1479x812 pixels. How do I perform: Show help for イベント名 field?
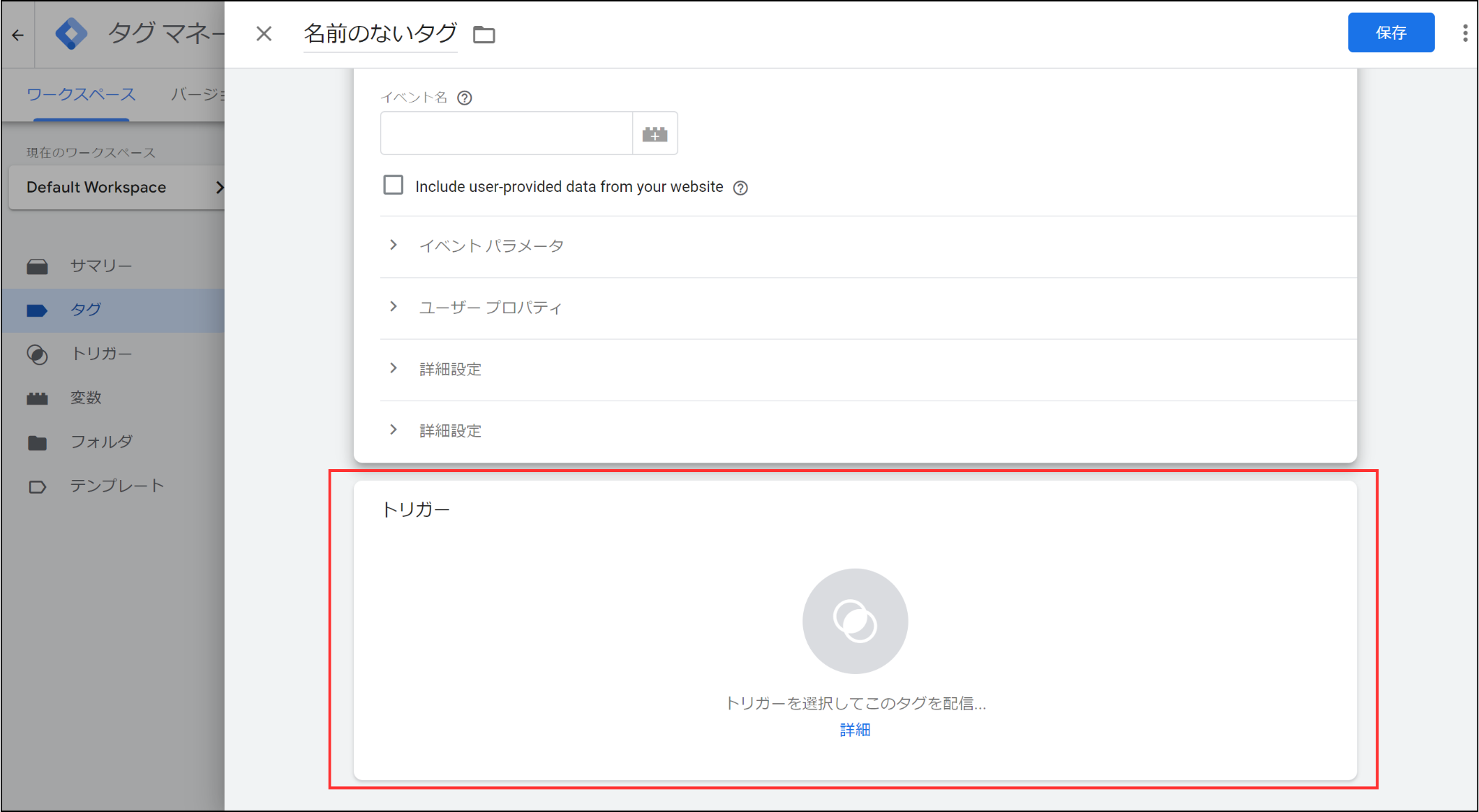tap(465, 98)
